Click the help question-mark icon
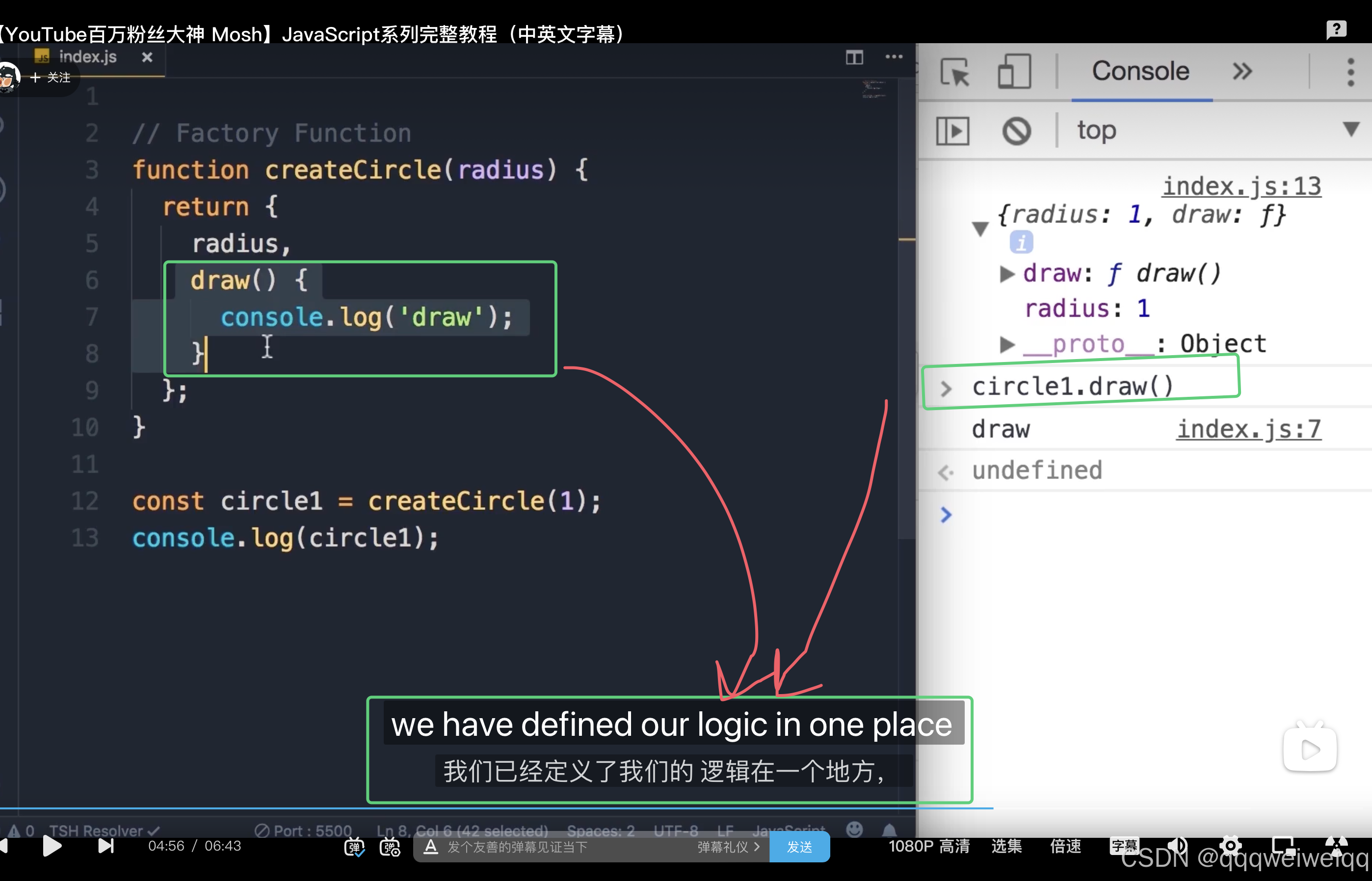Screen dimensions: 1372x881 coord(1337,29)
